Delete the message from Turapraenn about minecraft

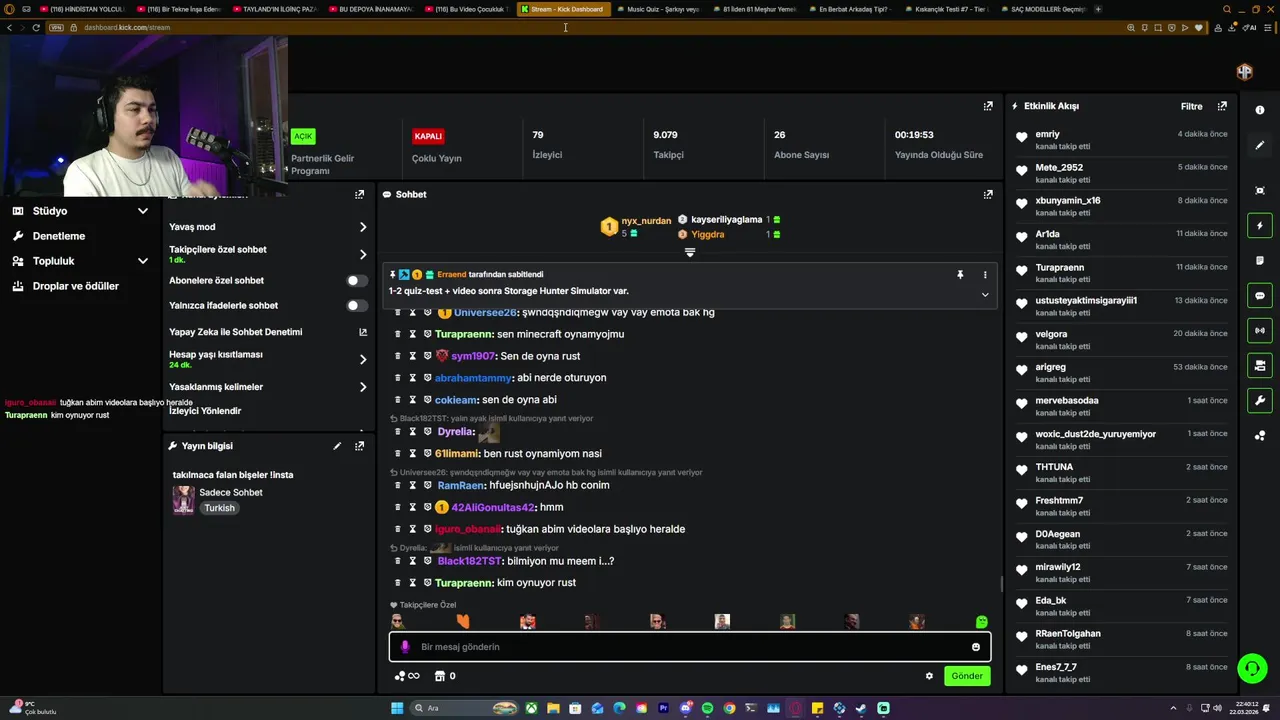pos(397,334)
